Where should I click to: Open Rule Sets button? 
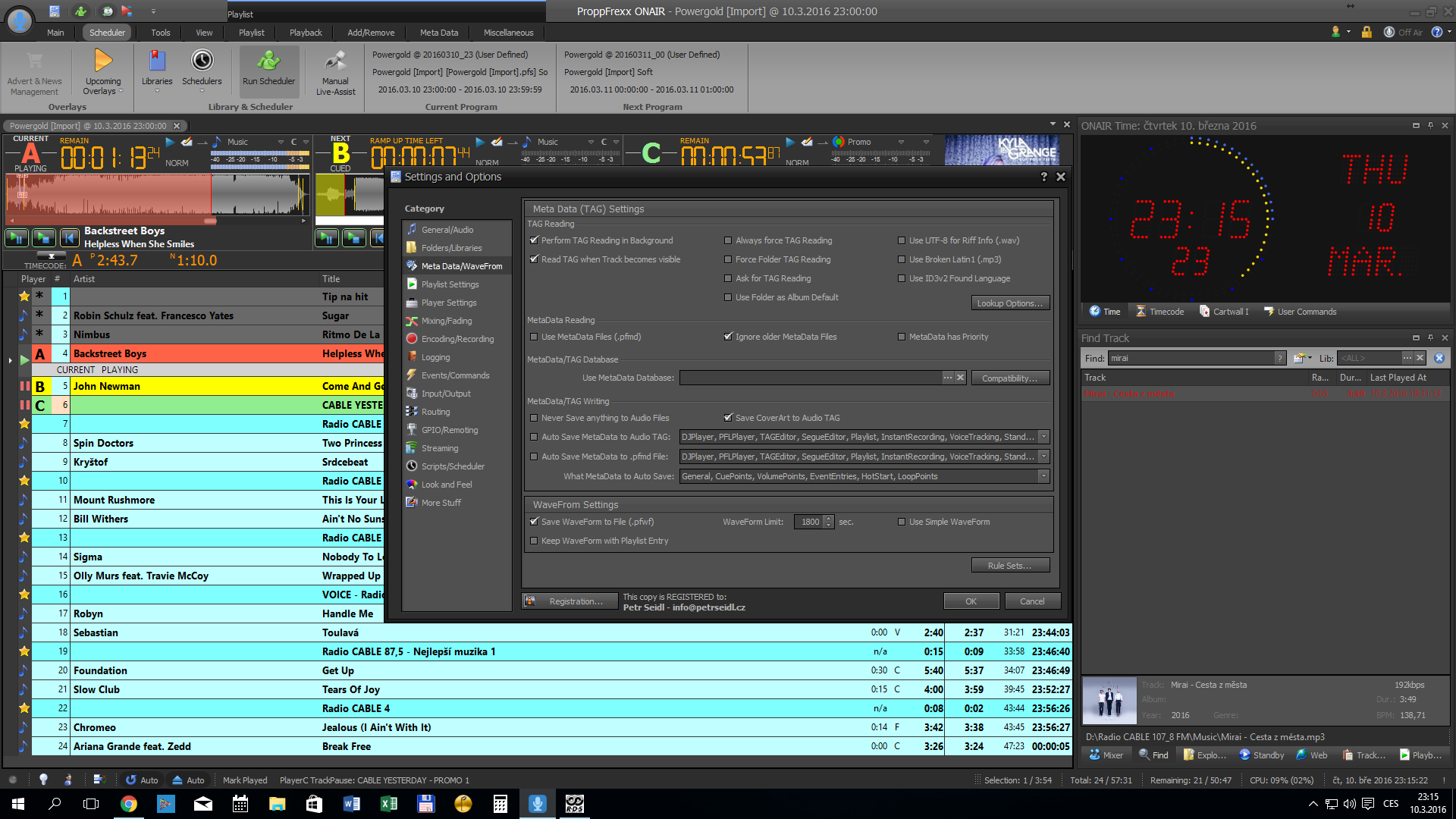1010,566
